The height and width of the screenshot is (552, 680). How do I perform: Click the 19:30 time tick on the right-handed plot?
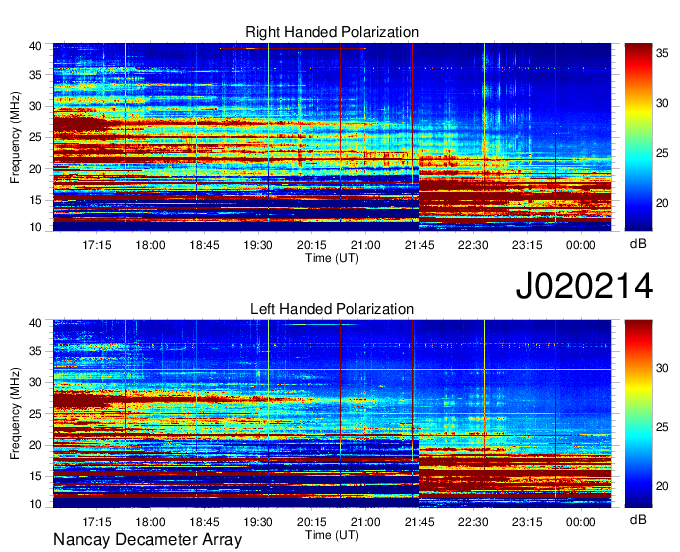[x=258, y=245]
